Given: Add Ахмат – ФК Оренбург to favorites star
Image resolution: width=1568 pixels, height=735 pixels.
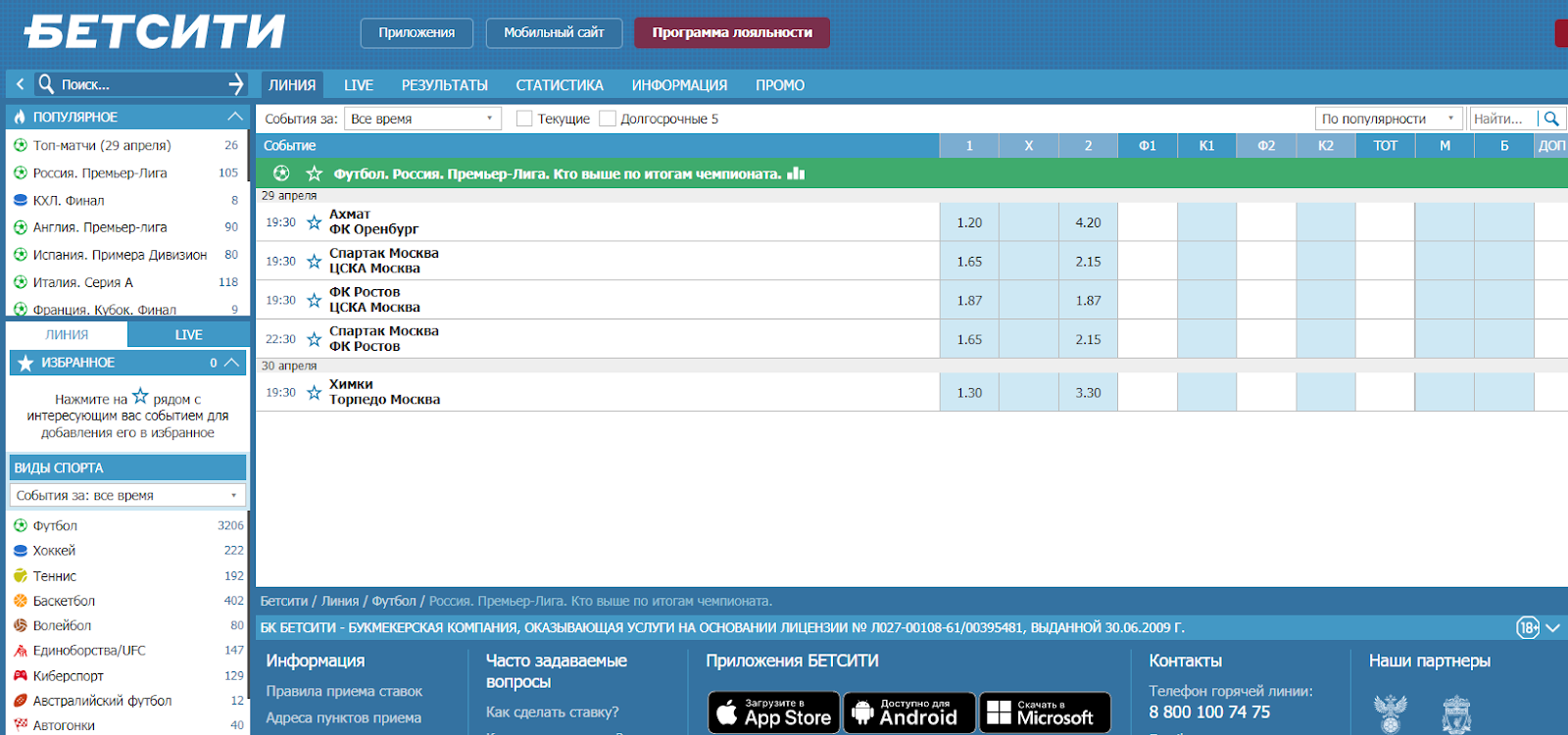Looking at the screenshot, I should (314, 222).
